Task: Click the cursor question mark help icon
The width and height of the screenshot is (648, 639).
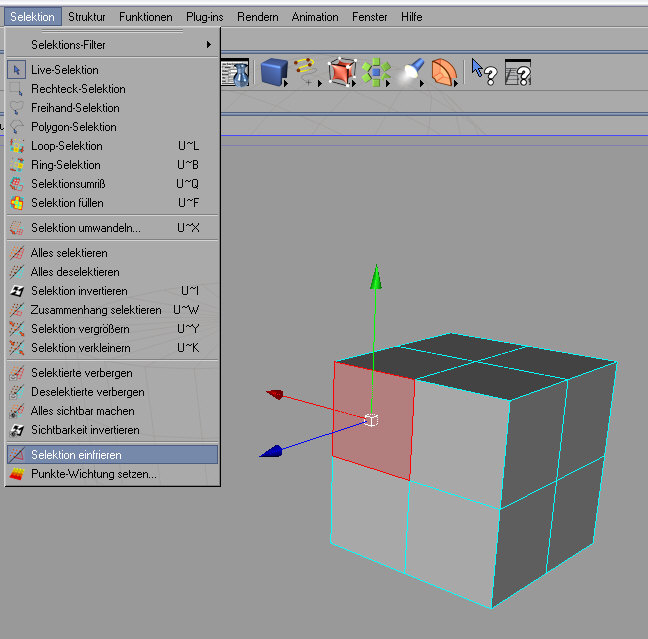Action: pyautogui.click(x=484, y=72)
